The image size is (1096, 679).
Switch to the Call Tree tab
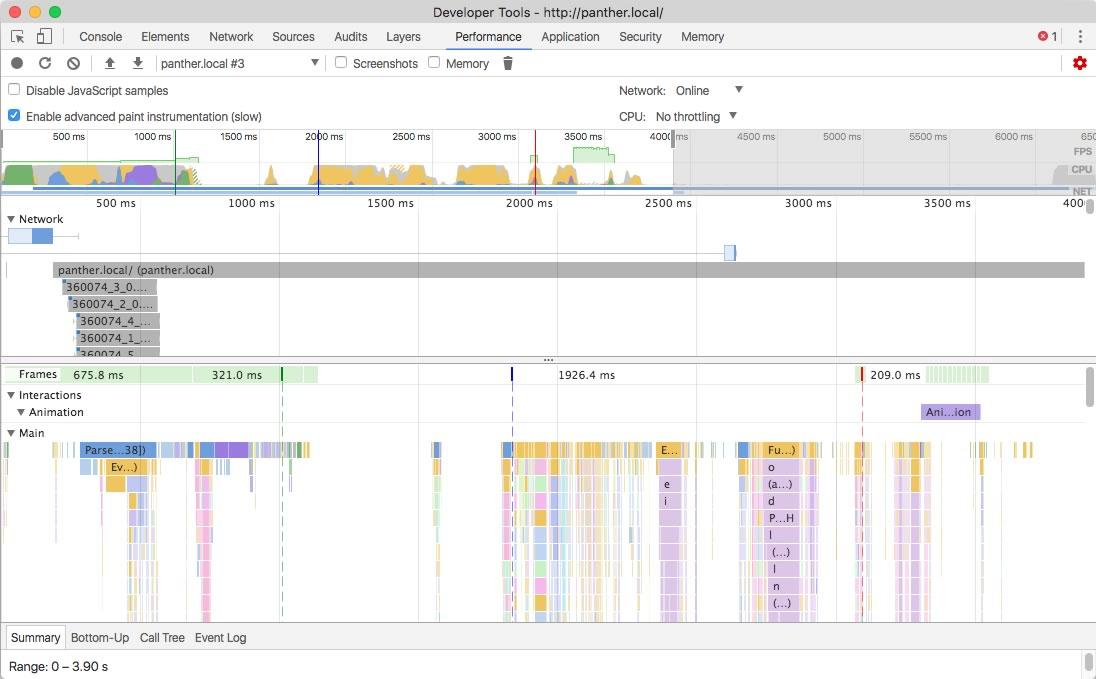click(162, 637)
